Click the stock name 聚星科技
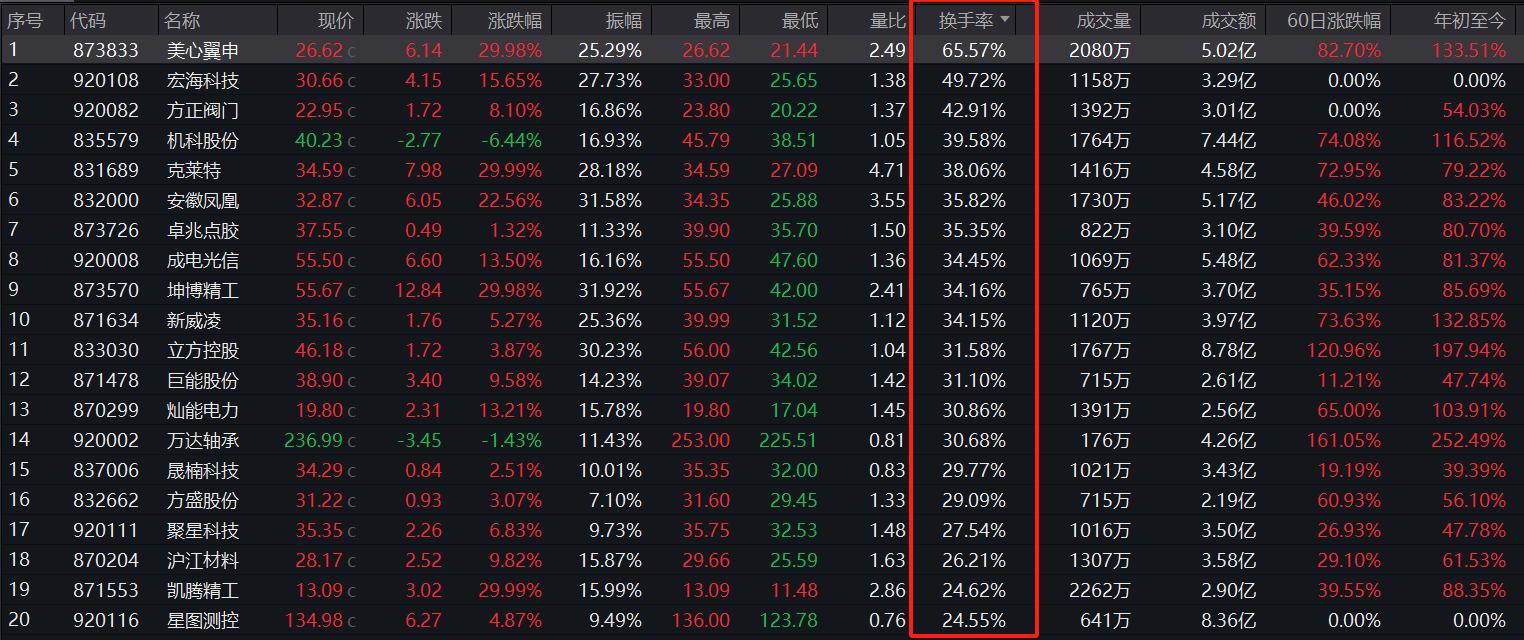 click(203, 530)
